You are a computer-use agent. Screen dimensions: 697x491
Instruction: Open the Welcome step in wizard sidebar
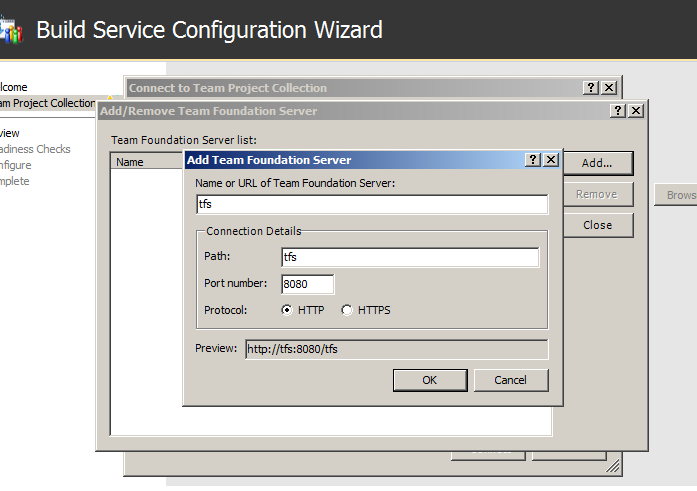(x=14, y=87)
